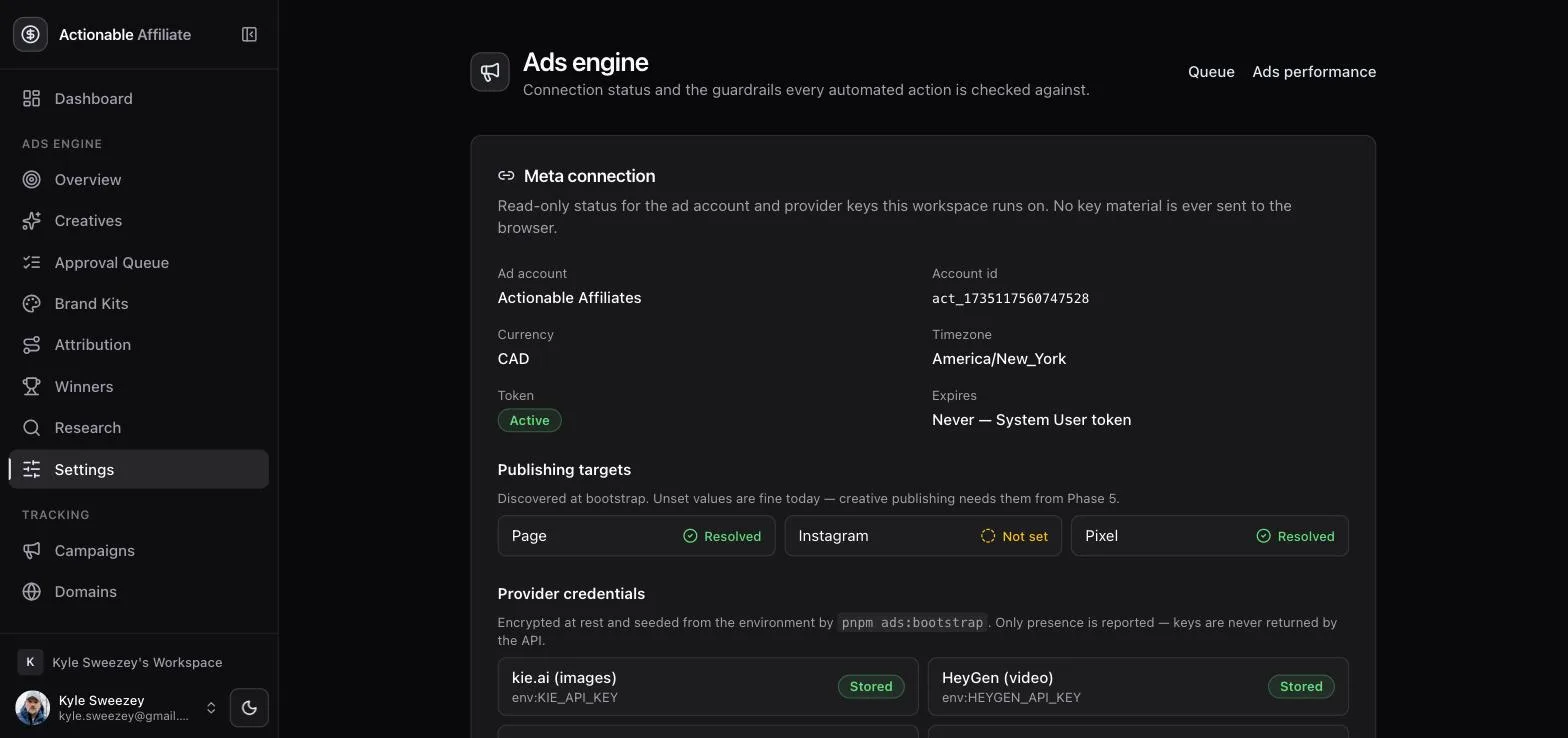
Task: Click the Instagram publishing target card
Action: (923, 536)
